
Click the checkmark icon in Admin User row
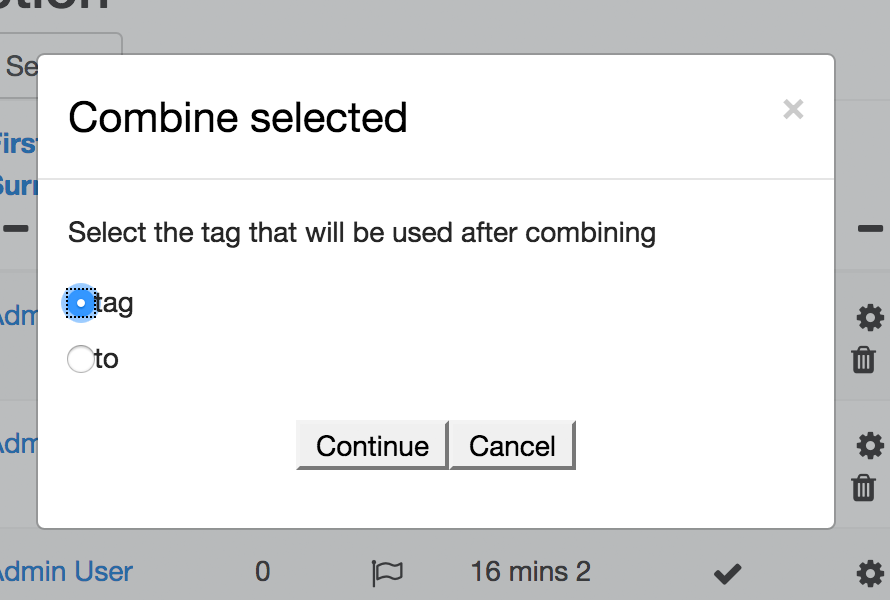(728, 573)
